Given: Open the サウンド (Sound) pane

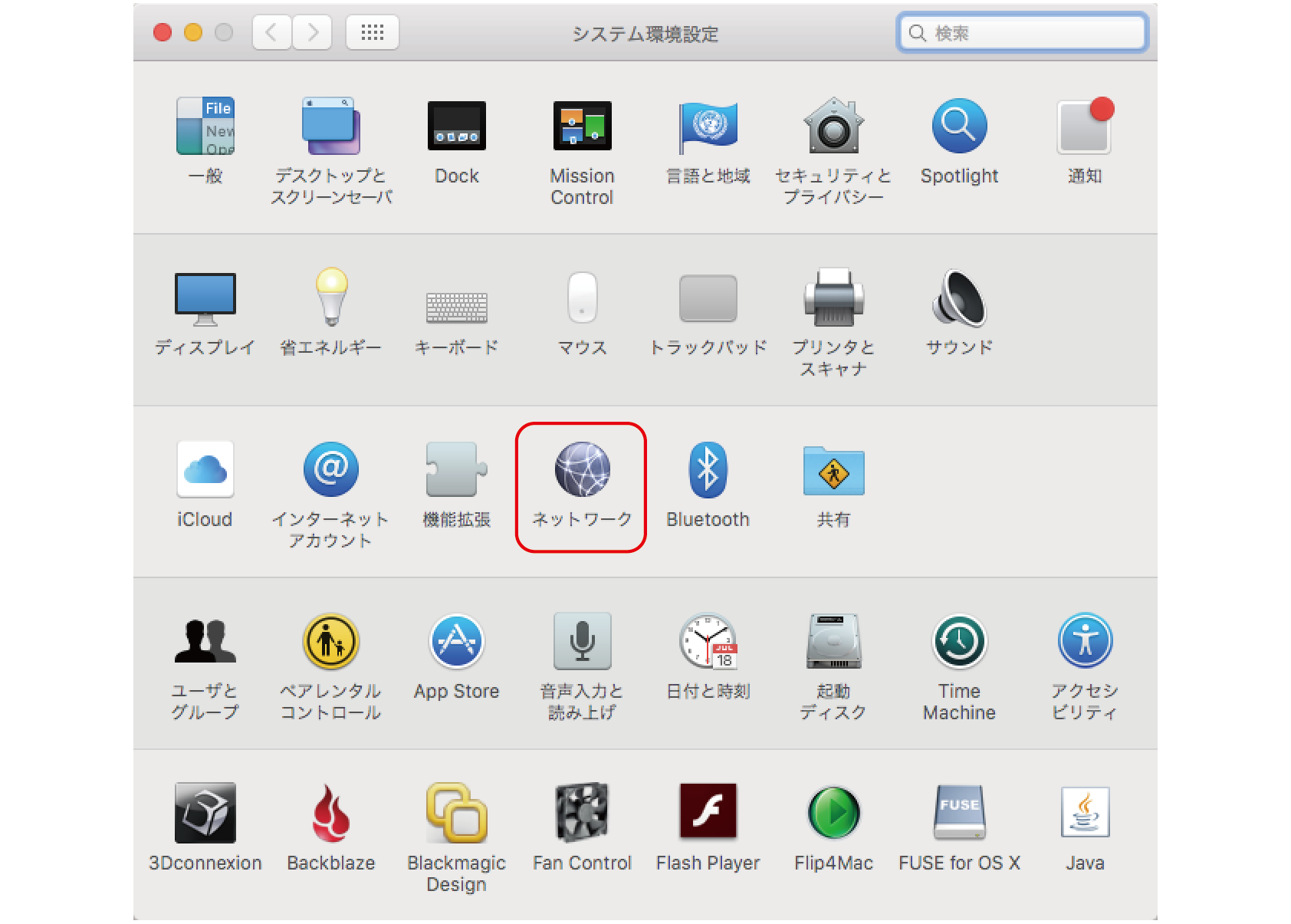Looking at the screenshot, I should [958, 298].
